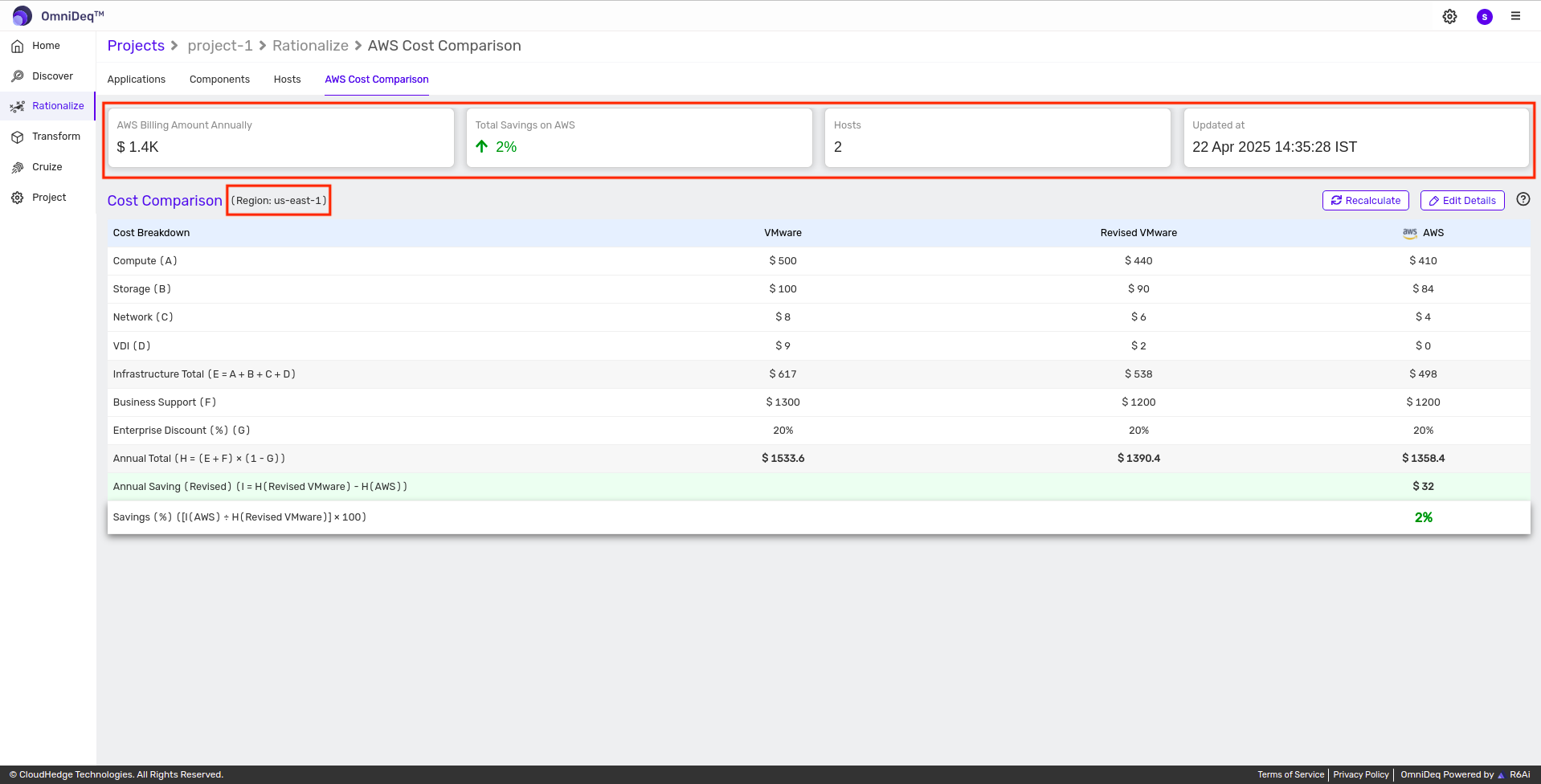Click the Recalculate button

(x=1365, y=201)
